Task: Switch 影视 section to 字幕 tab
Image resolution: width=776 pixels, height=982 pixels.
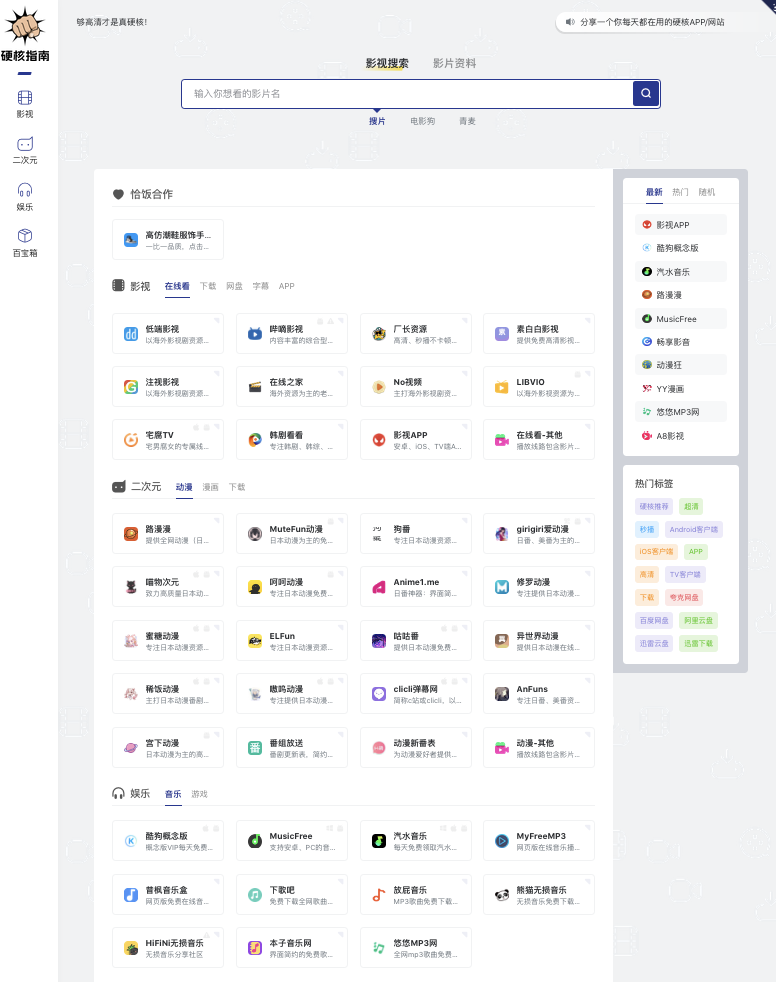Action: tap(261, 286)
